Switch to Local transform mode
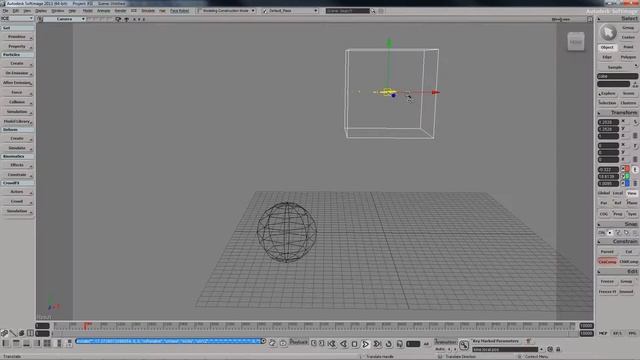640x360 pixels. [618, 193]
